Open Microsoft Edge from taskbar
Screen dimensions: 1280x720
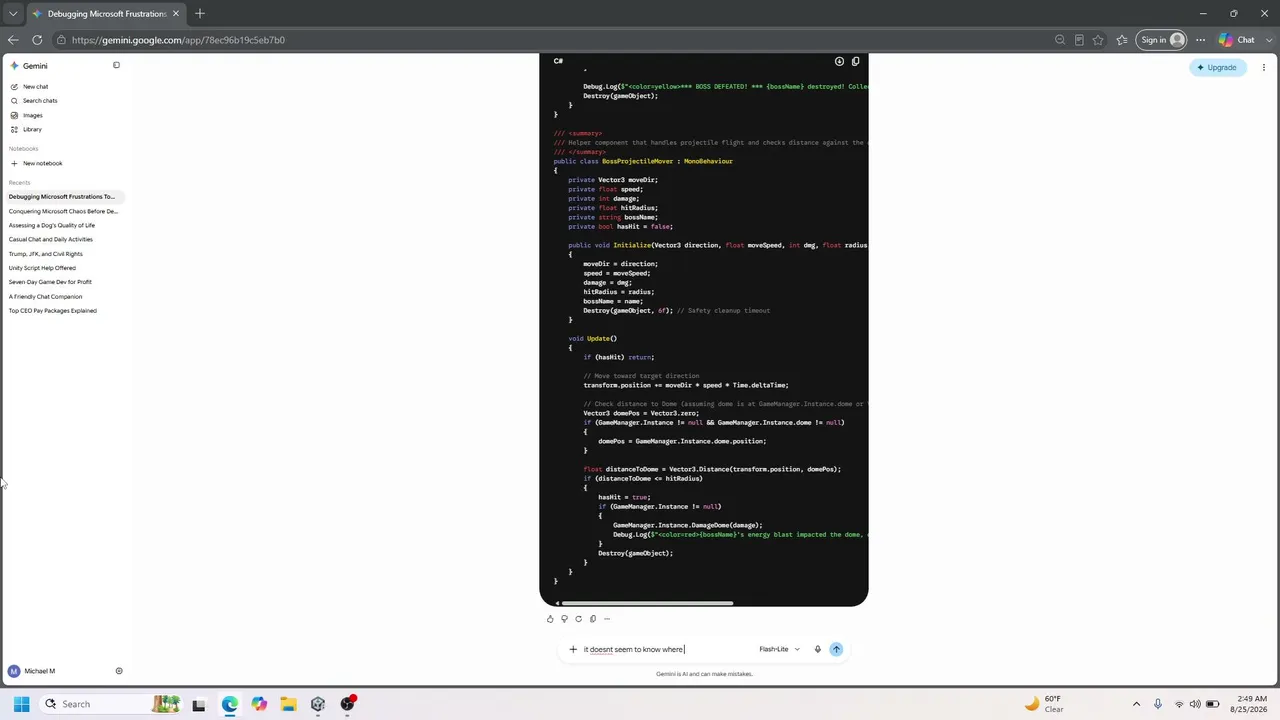(230, 704)
